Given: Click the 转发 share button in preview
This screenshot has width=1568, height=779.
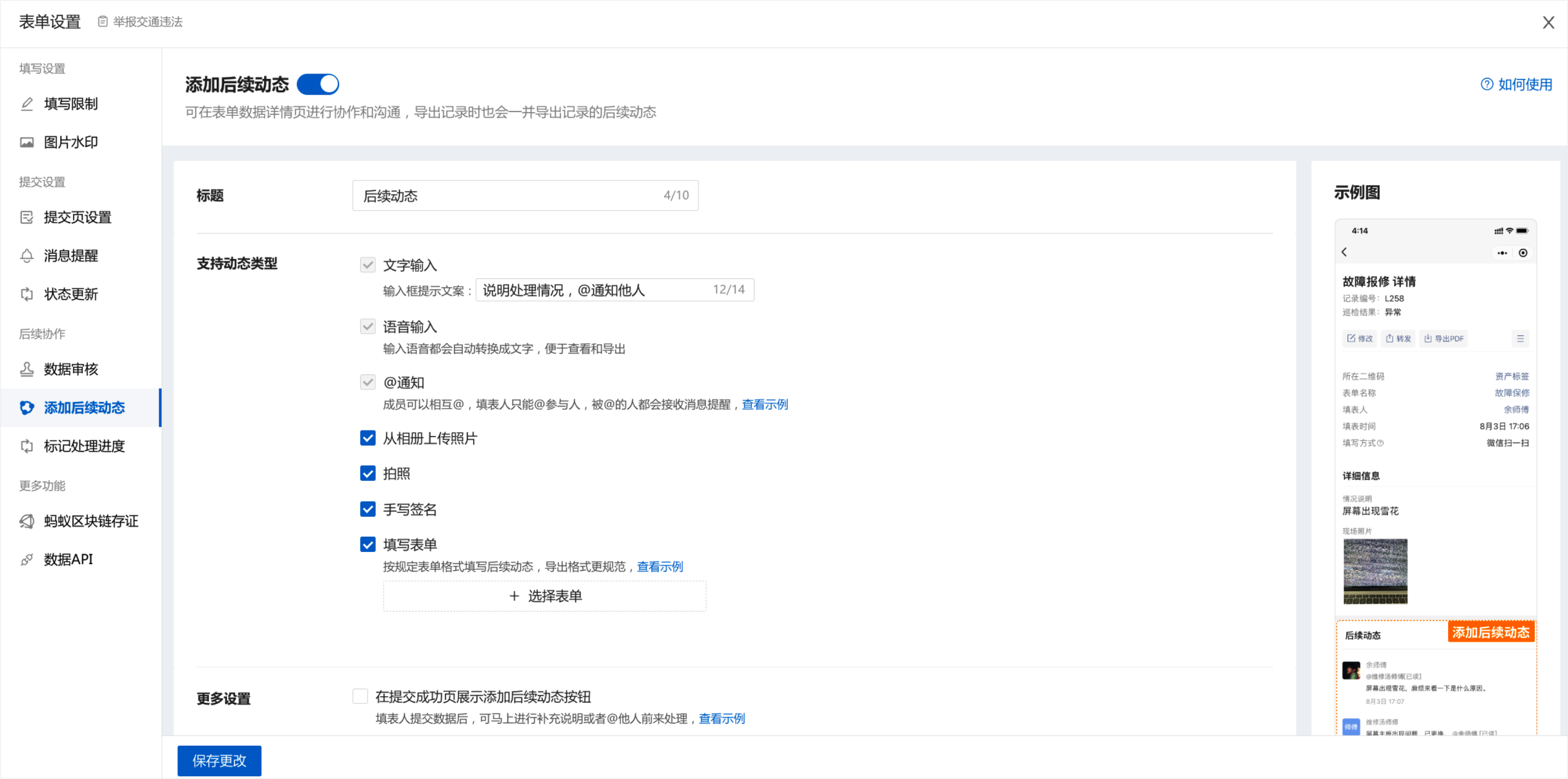Looking at the screenshot, I should click(x=1399, y=339).
